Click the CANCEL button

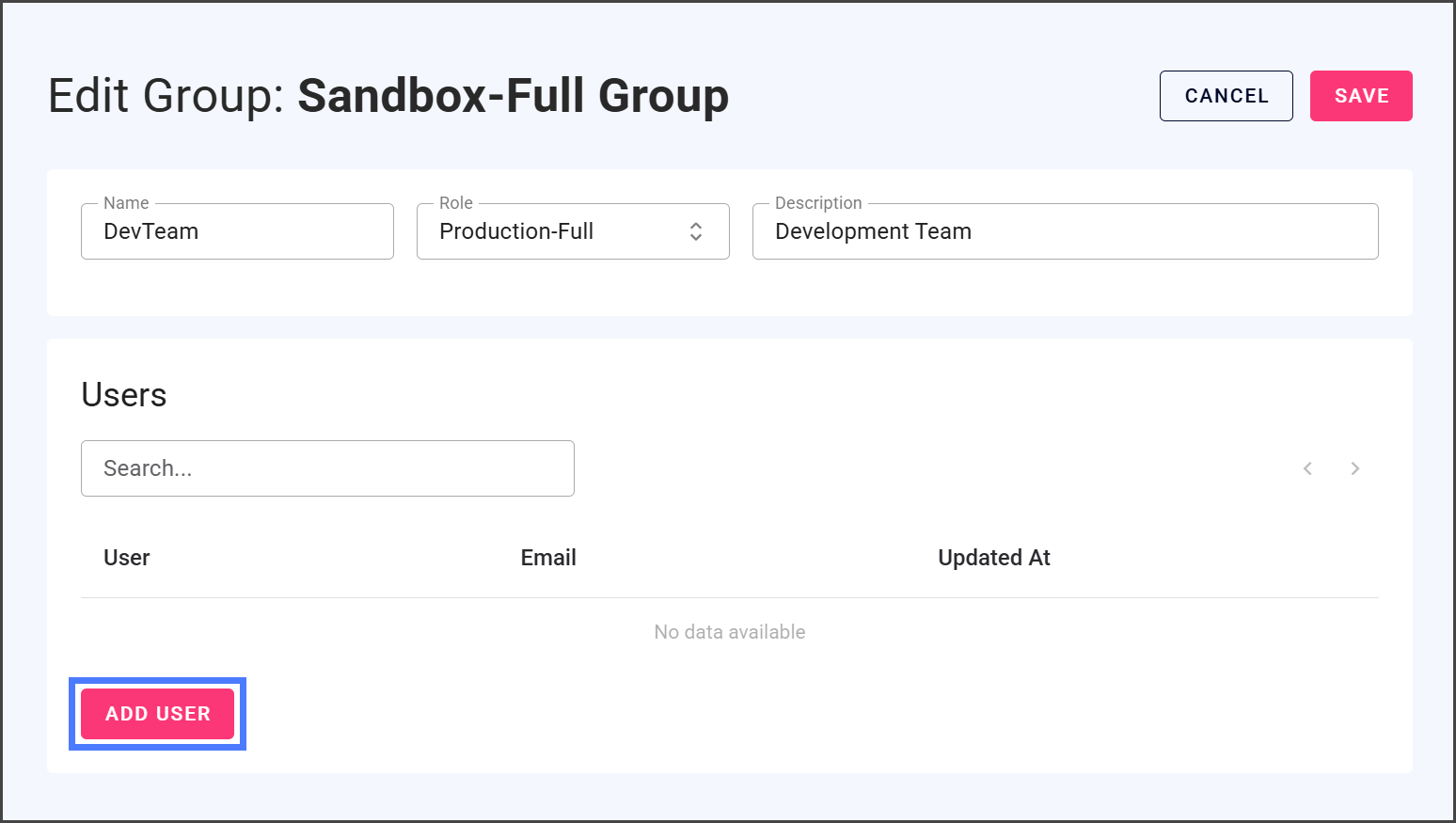point(1226,96)
